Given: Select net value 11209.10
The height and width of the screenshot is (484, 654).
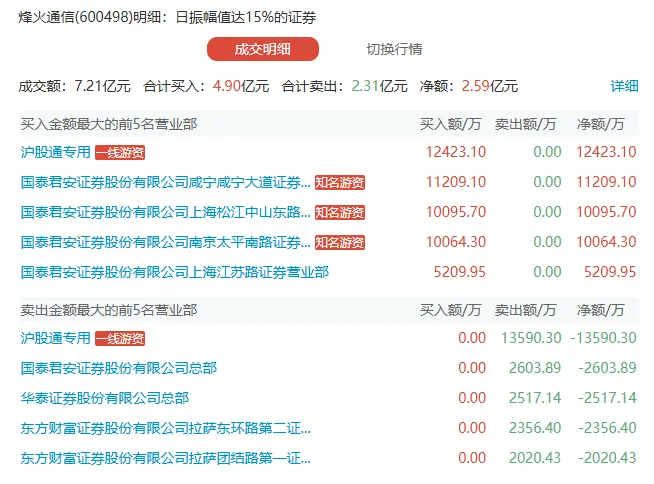Looking at the screenshot, I should (606, 182).
